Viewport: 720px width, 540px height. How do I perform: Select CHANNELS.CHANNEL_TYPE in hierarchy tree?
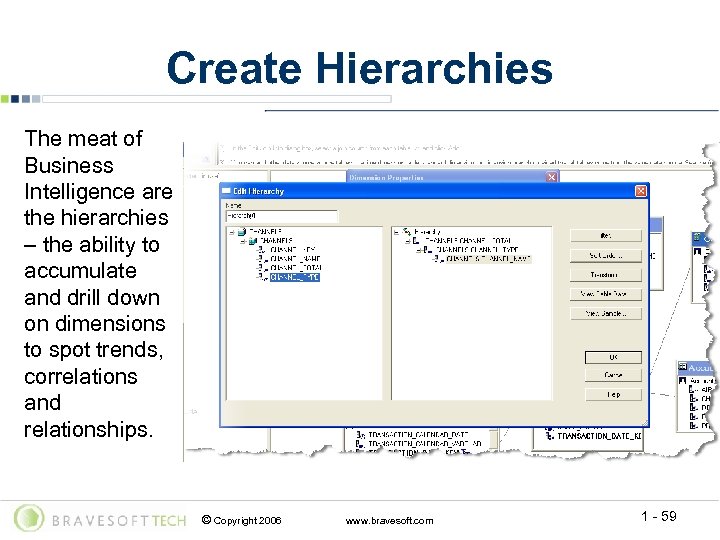477,250
